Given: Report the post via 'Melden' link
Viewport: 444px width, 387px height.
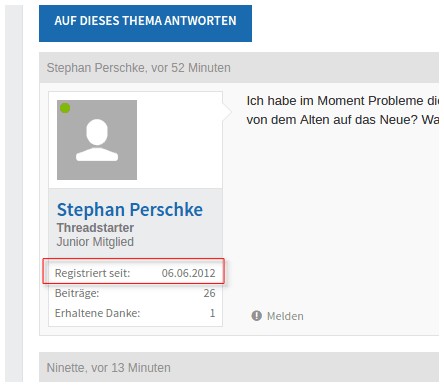Looking at the screenshot, I should 285,316.
